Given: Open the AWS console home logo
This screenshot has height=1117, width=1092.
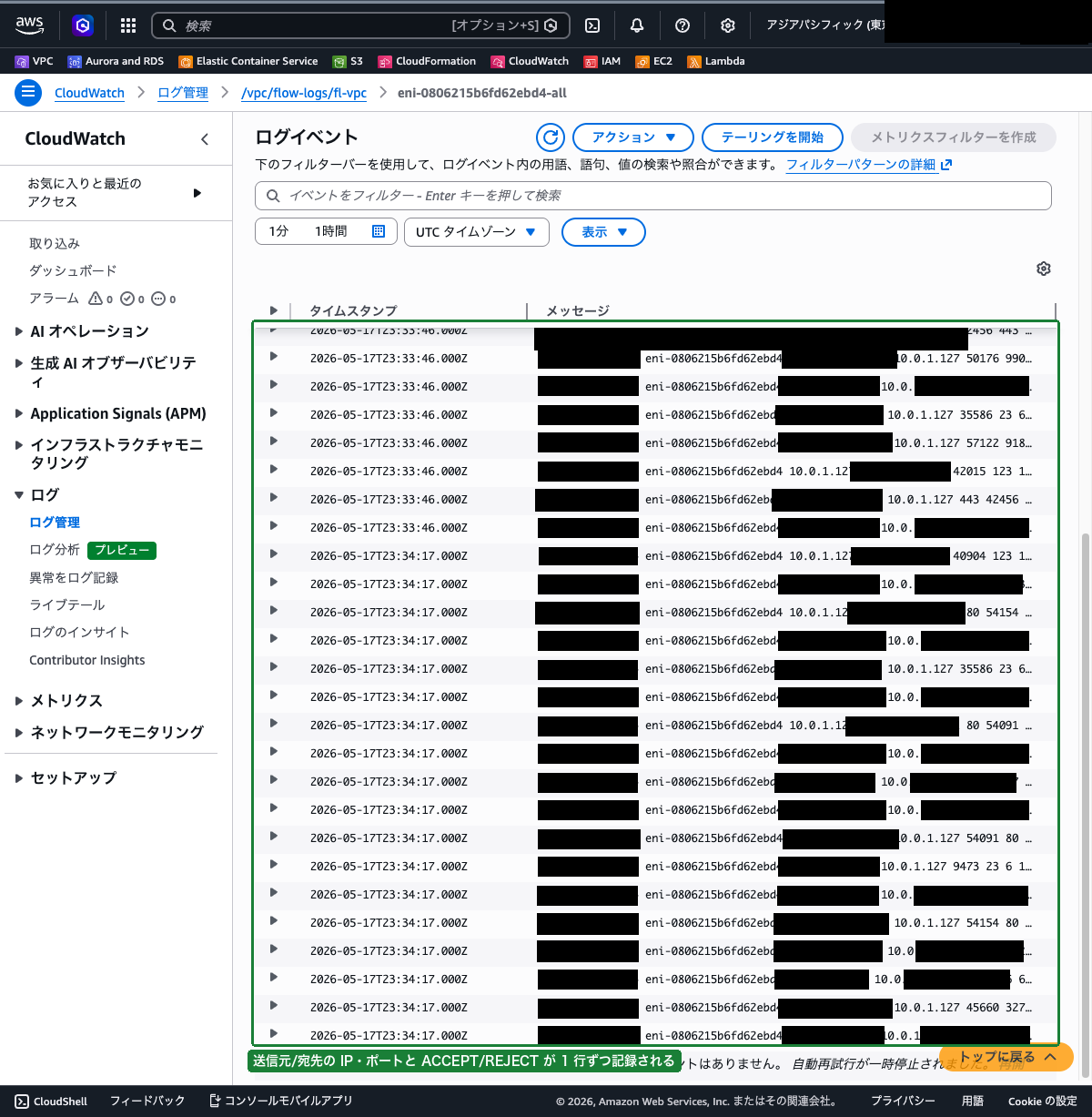Looking at the screenshot, I should (x=29, y=25).
